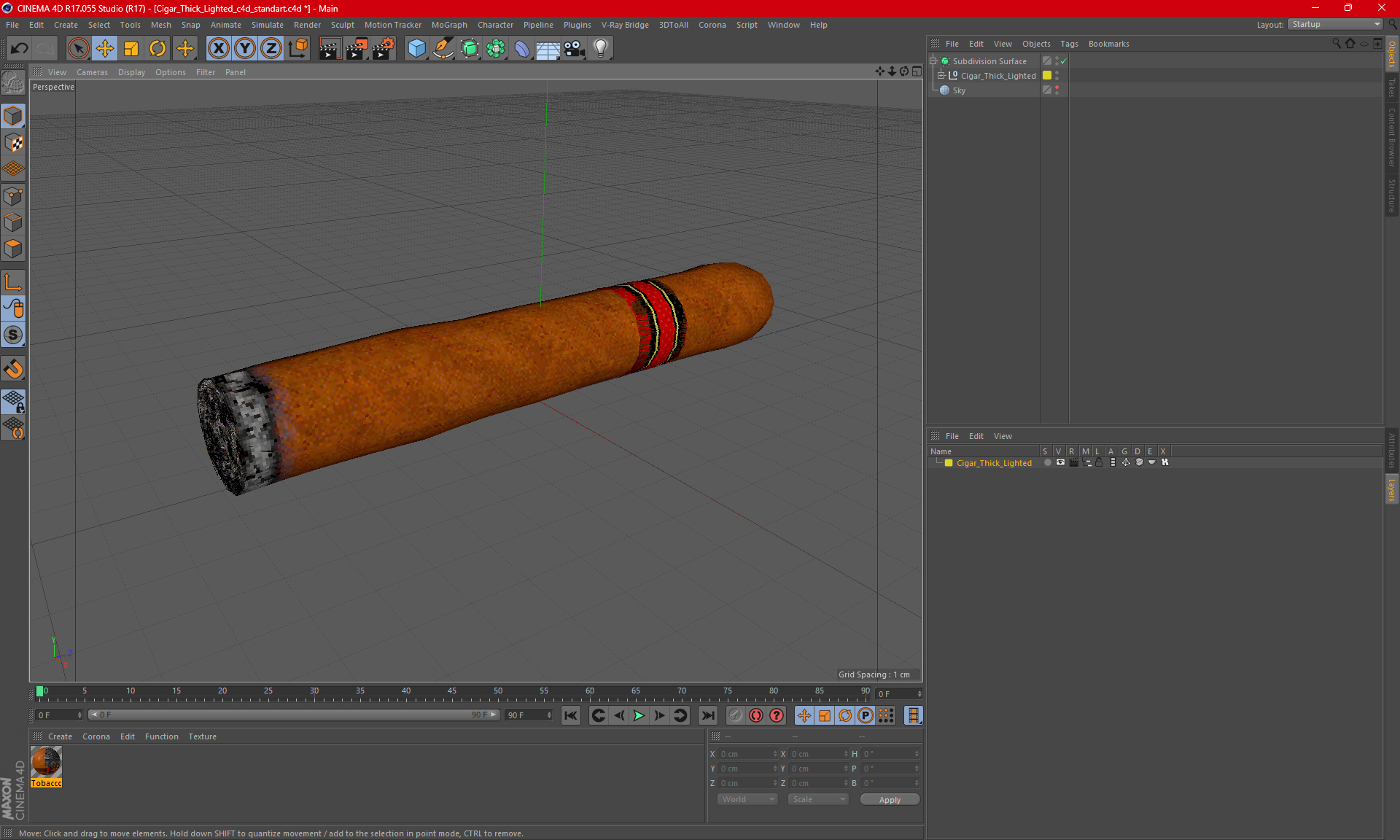Toggle Subdivision Surface enable checkmark
This screenshot has height=840, width=1400.
click(x=1064, y=61)
